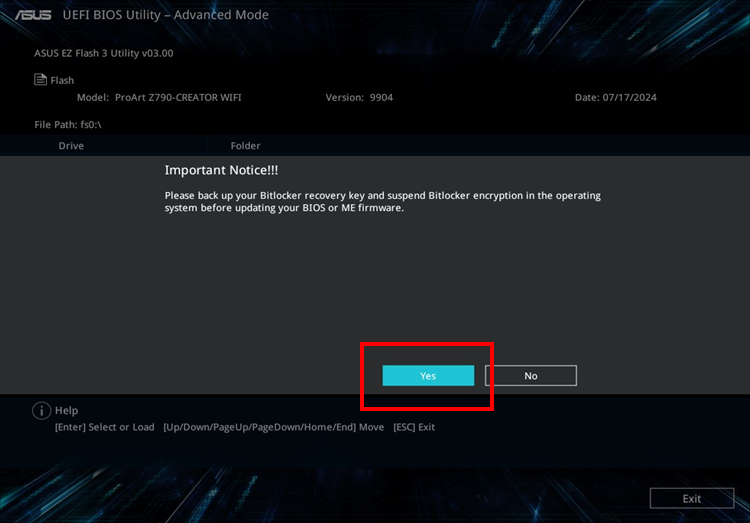Click the ASUS logo
750x523 pixels.
point(33,15)
